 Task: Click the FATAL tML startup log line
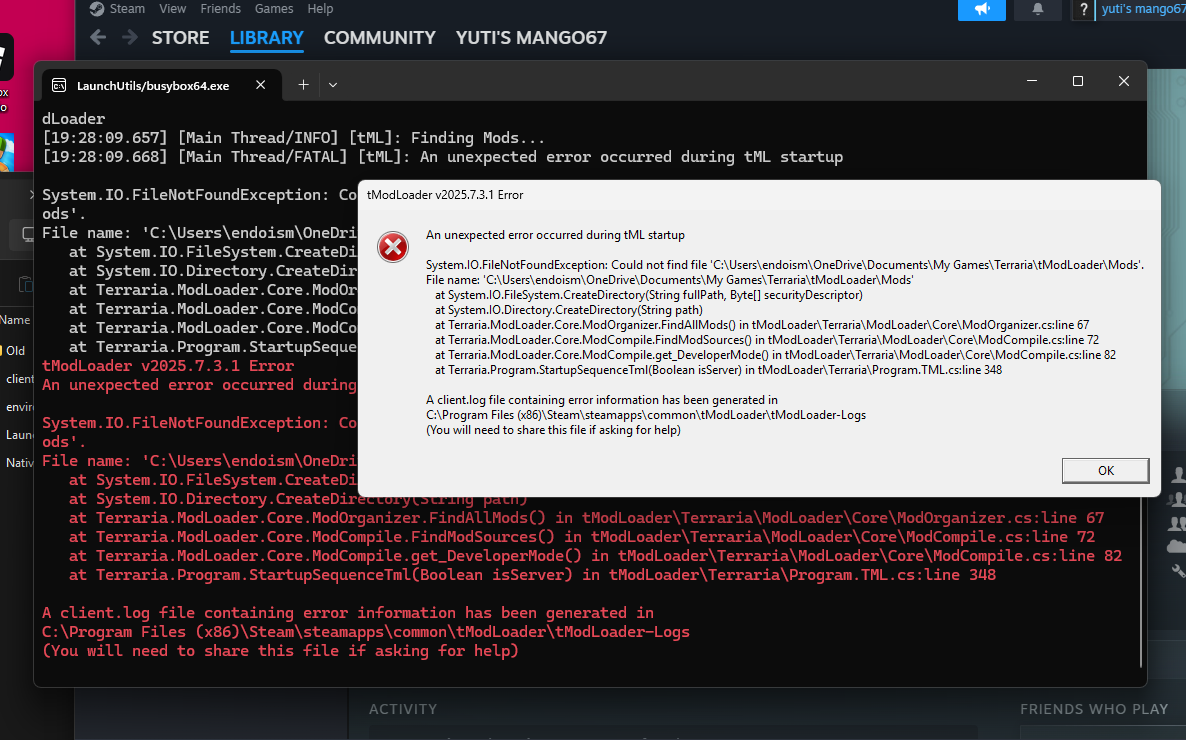click(x=442, y=157)
